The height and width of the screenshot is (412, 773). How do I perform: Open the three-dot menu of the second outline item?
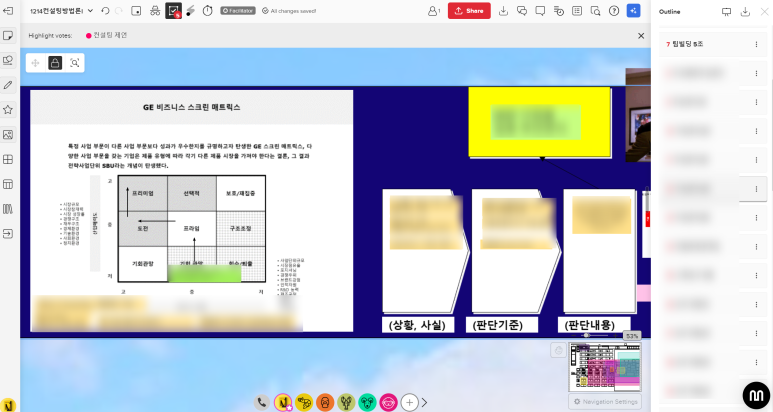tap(756, 73)
